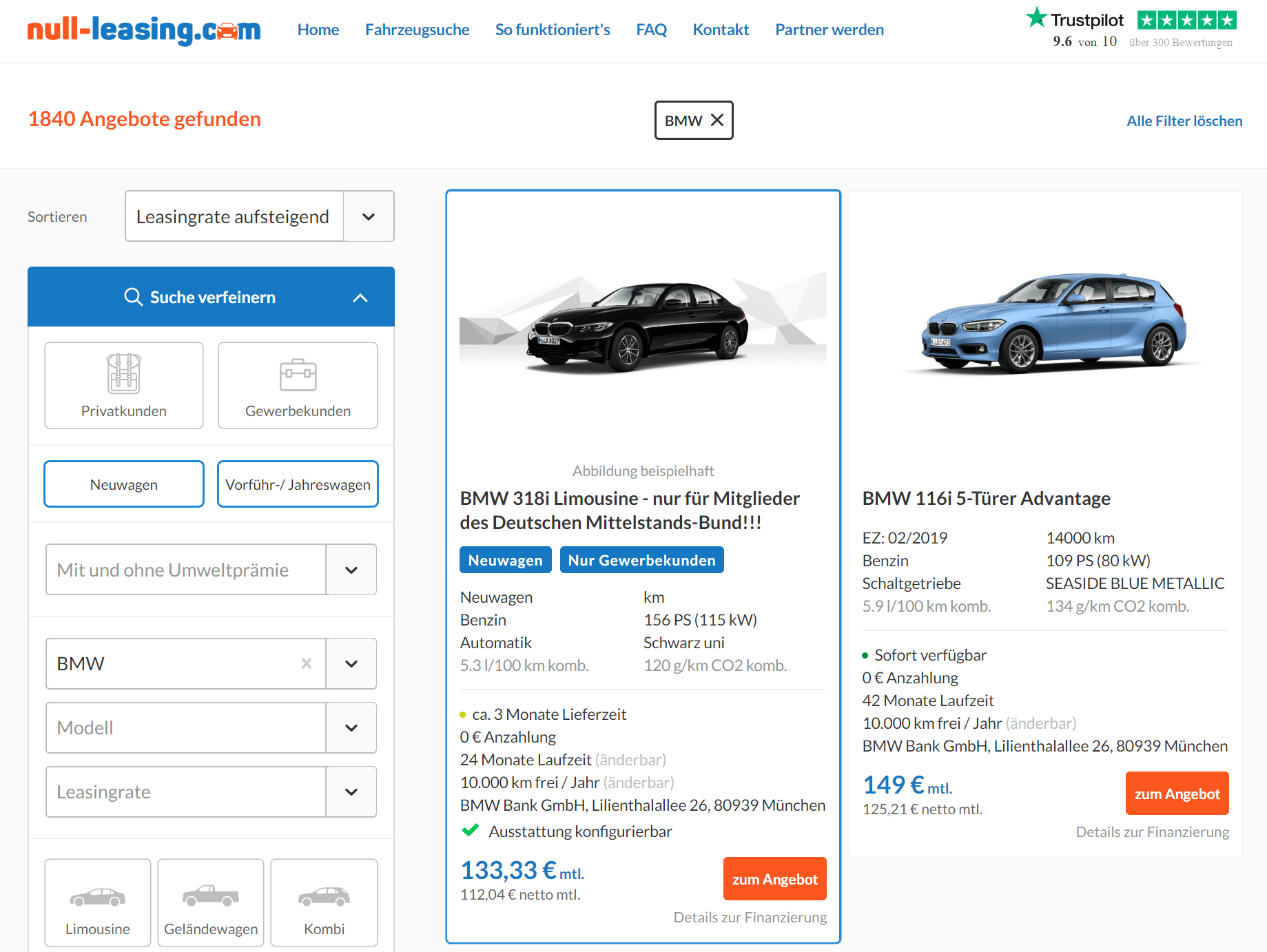Open the BMW 116i 5-Türer Advantage title
This screenshot has width=1267, height=952.
click(987, 498)
